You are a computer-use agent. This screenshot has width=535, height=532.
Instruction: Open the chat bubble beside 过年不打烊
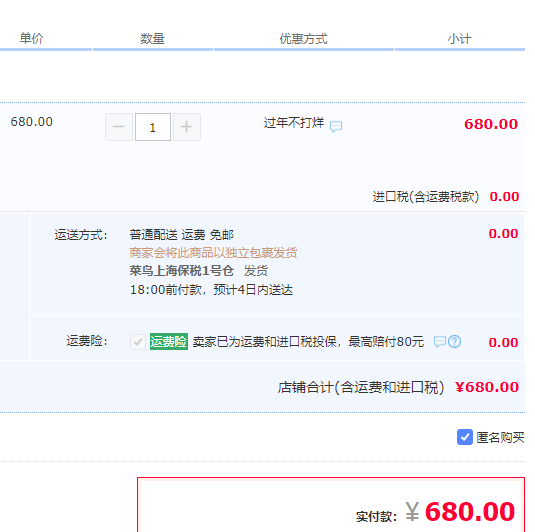pyautogui.click(x=336, y=126)
